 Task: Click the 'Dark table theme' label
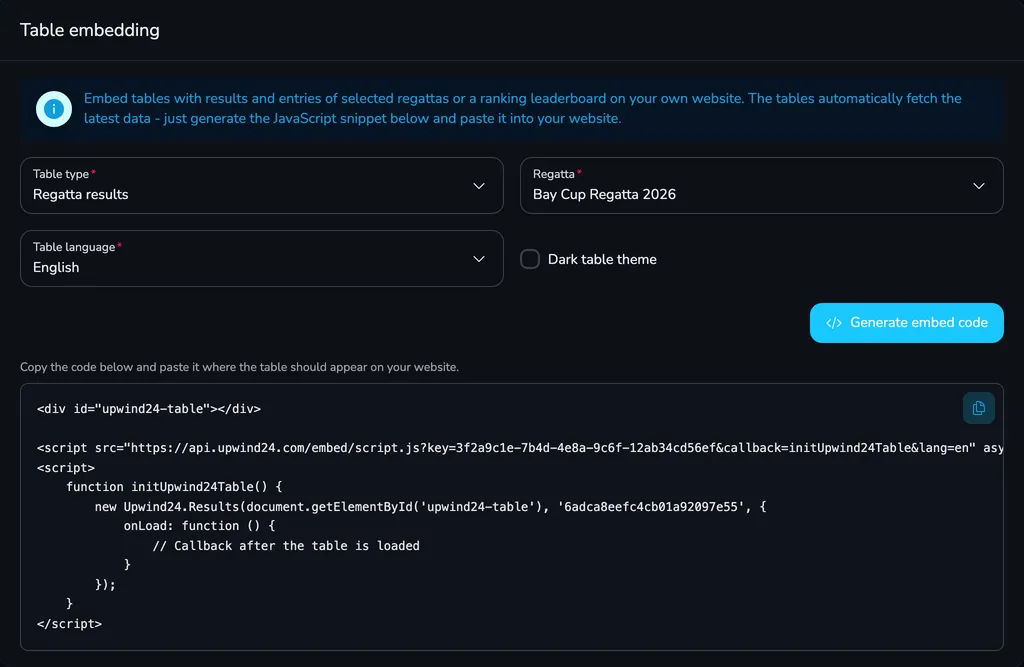tap(602, 259)
